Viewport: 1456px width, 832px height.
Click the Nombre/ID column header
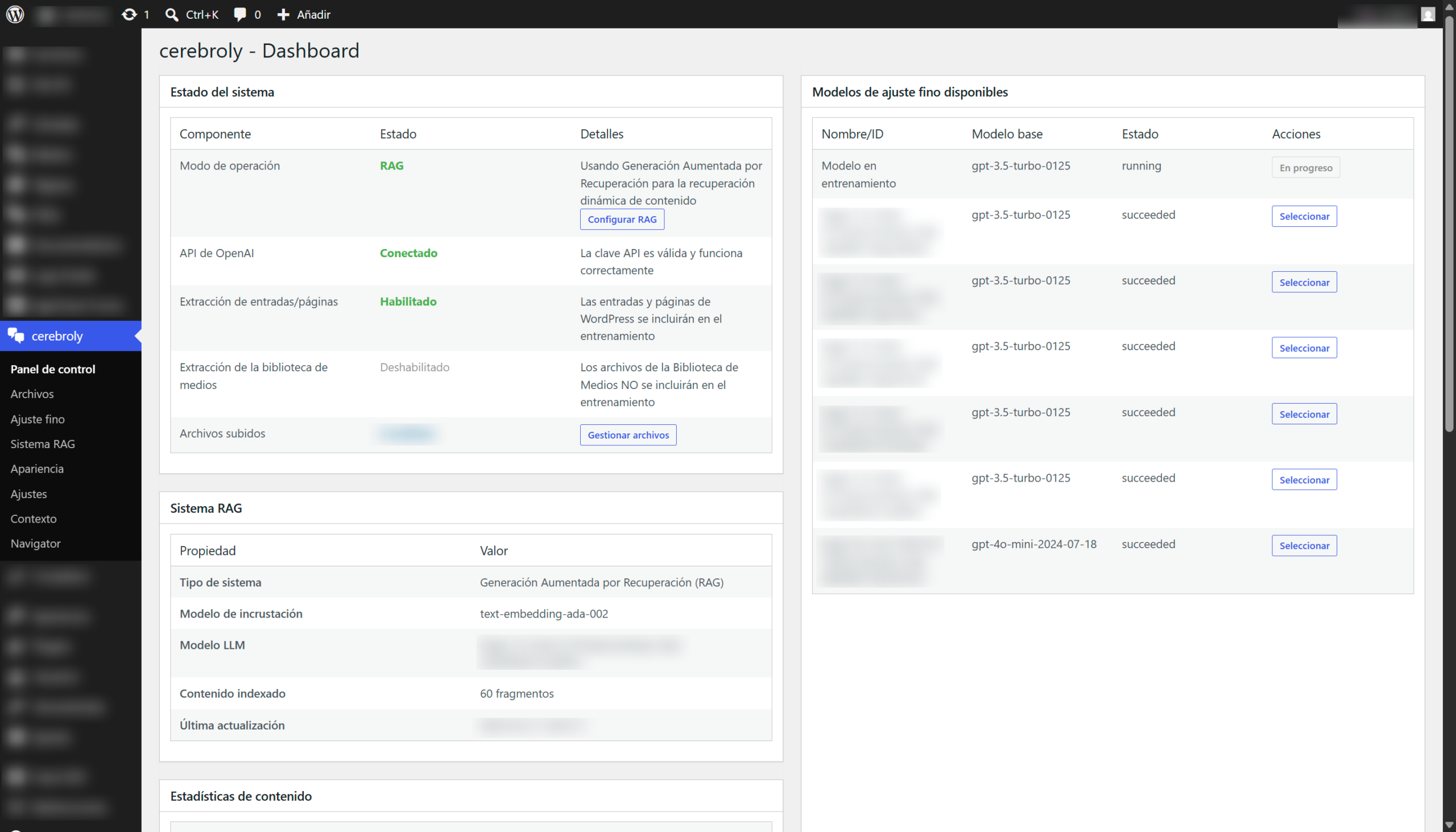(853, 134)
